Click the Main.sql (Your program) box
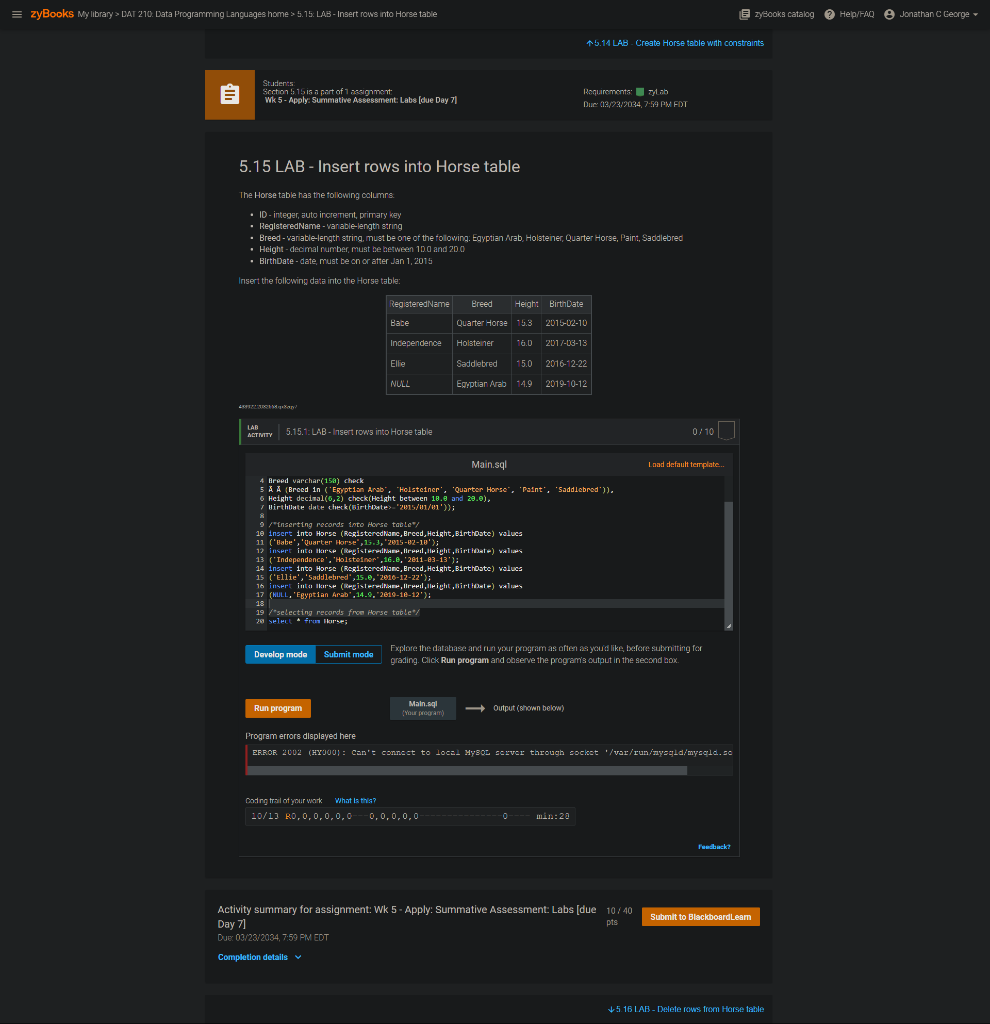 [422, 707]
